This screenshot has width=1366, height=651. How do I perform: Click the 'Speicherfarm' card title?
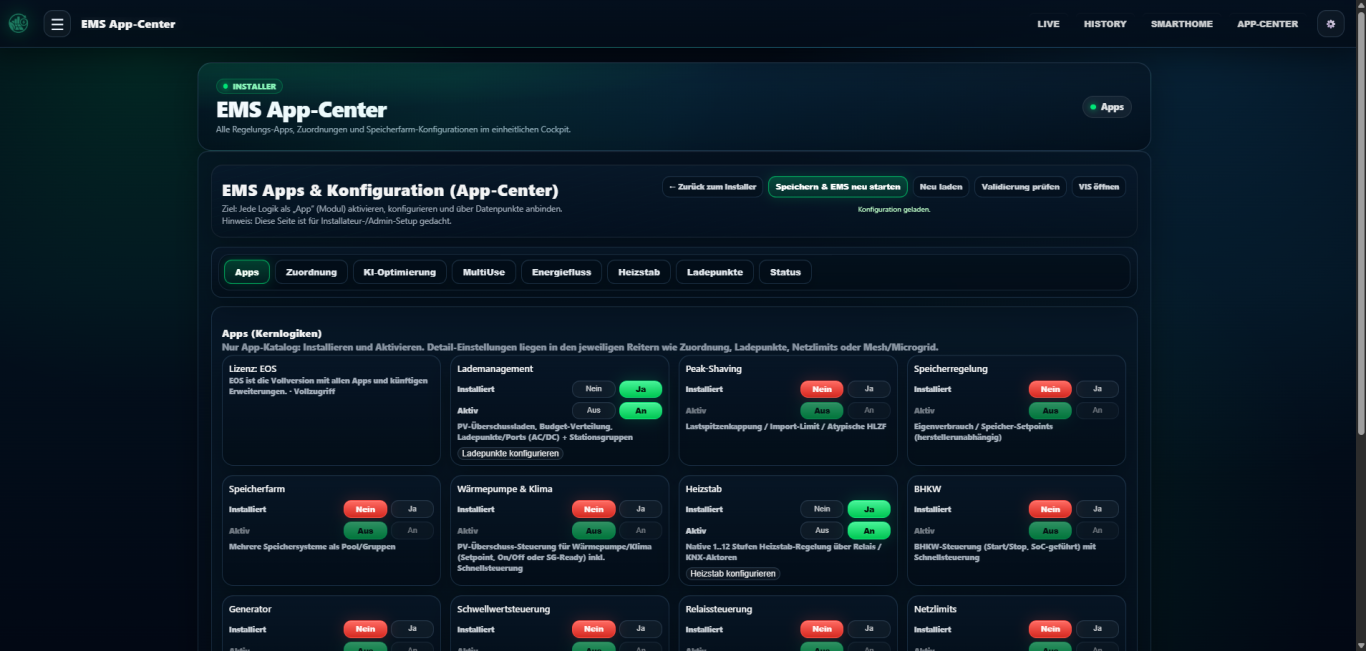point(257,489)
